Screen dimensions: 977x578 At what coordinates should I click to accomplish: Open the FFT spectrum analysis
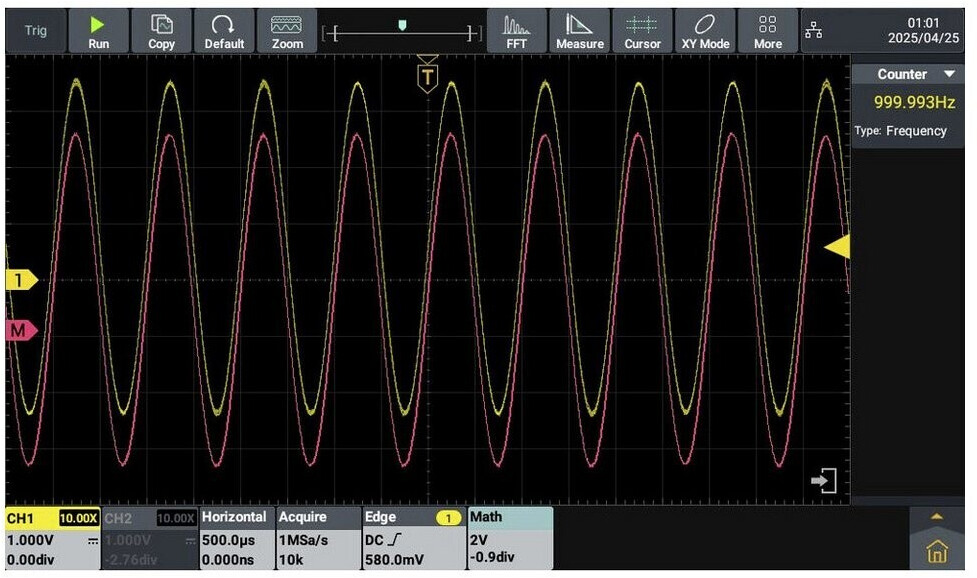(x=517, y=31)
